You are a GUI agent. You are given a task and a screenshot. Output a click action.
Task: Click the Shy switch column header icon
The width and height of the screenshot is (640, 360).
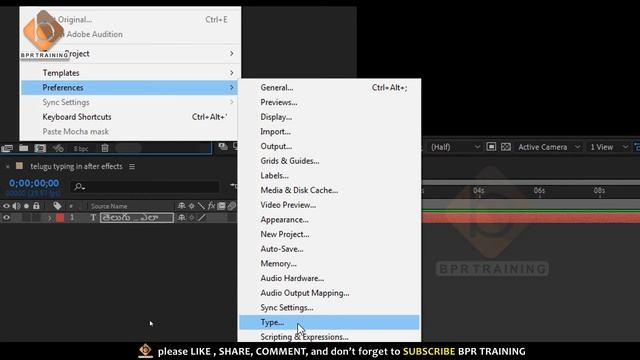coord(182,206)
